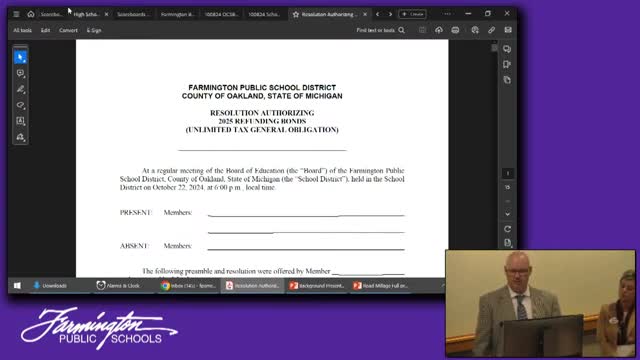
Task: Click the Resolution Authori... taskbar item
Action: pos(253,286)
